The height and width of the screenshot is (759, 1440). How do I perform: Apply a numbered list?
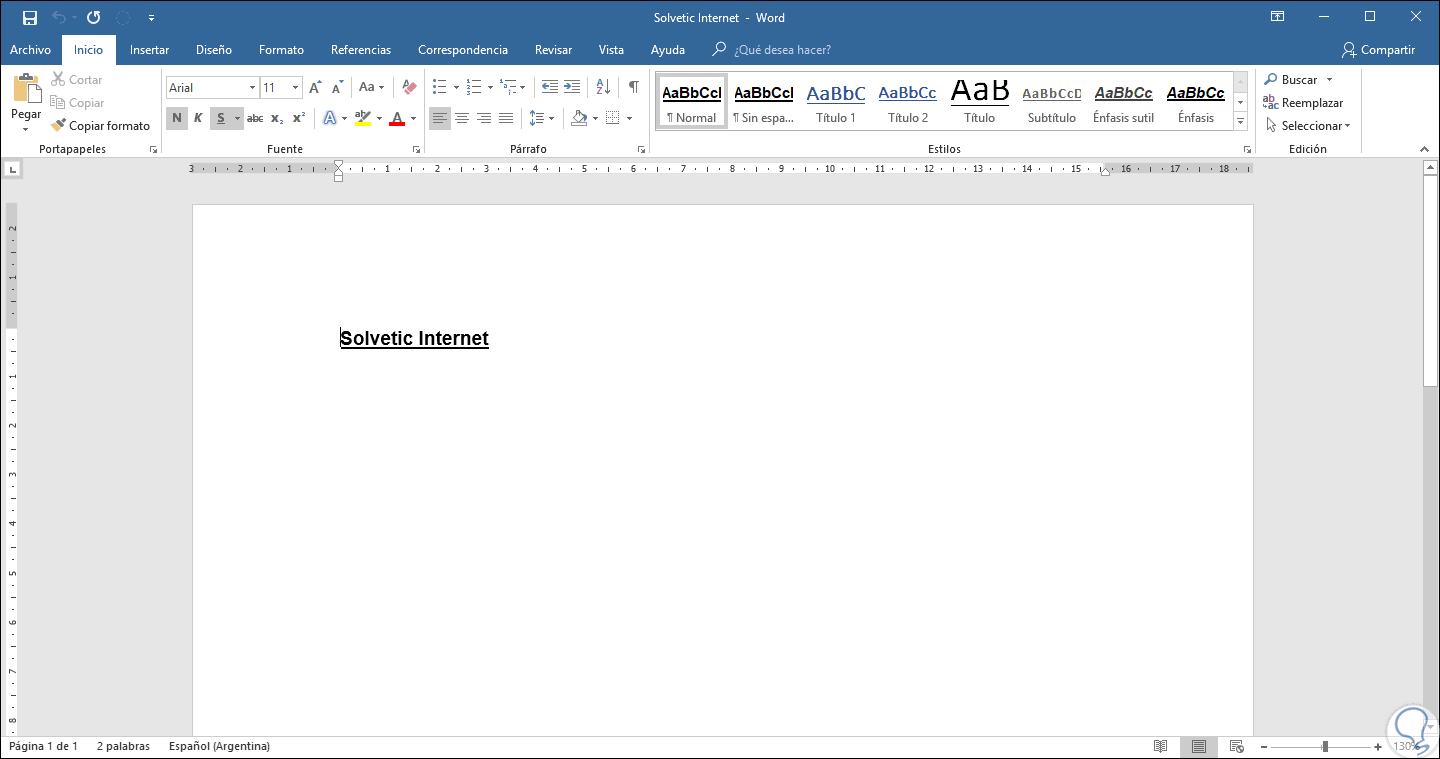[474, 88]
